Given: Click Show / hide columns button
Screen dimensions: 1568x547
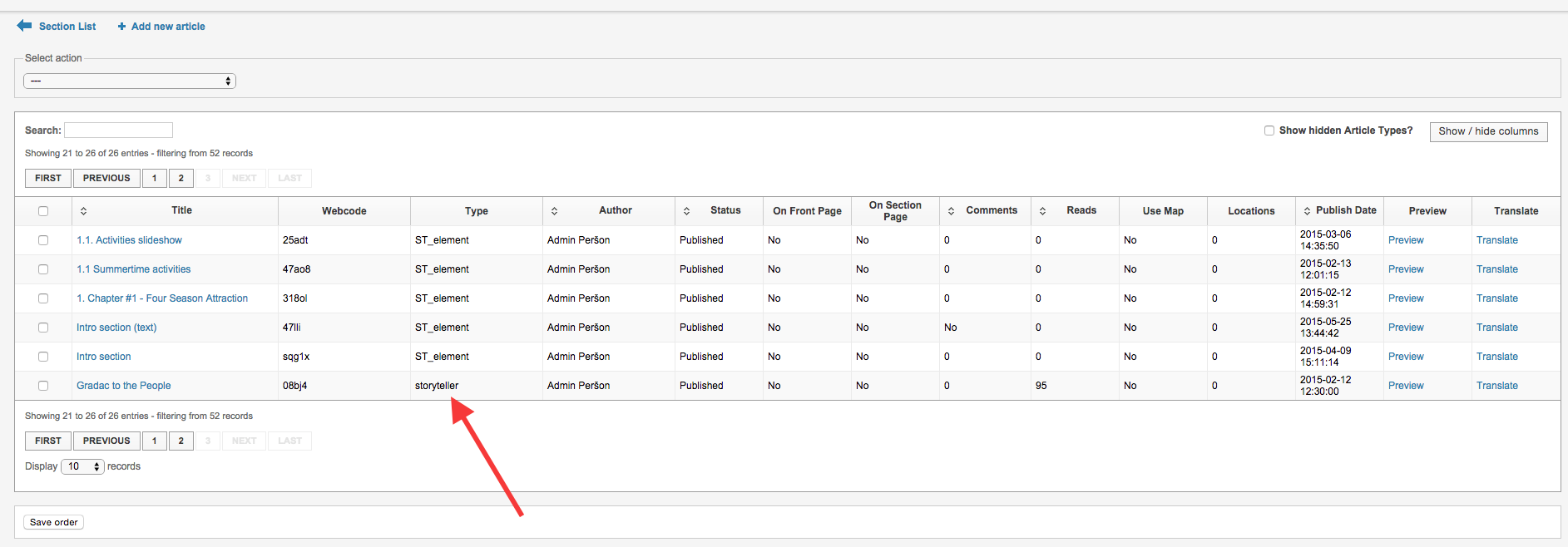Looking at the screenshot, I should 1488,131.
